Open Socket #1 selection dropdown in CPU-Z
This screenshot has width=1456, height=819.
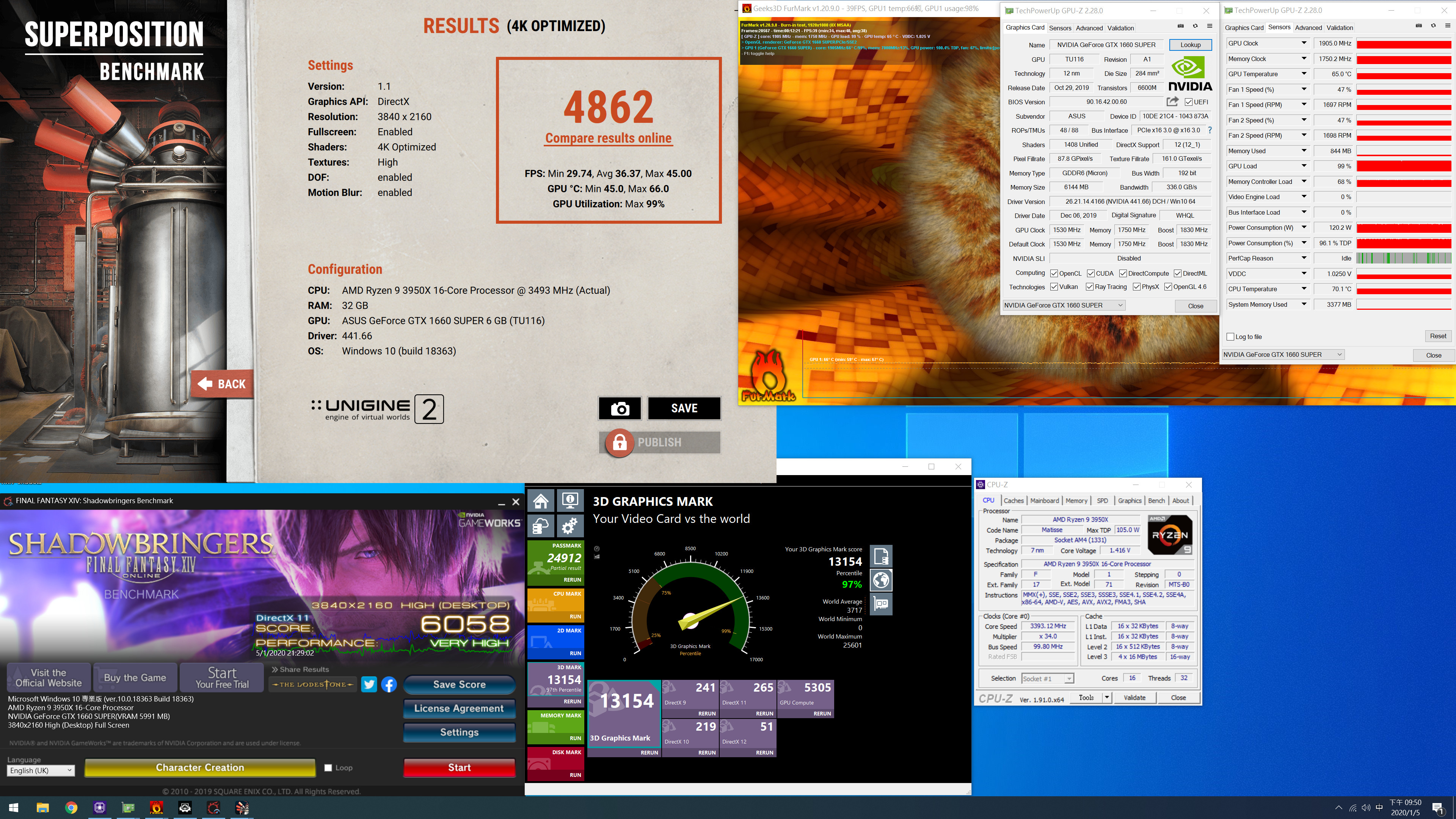pos(1047,678)
